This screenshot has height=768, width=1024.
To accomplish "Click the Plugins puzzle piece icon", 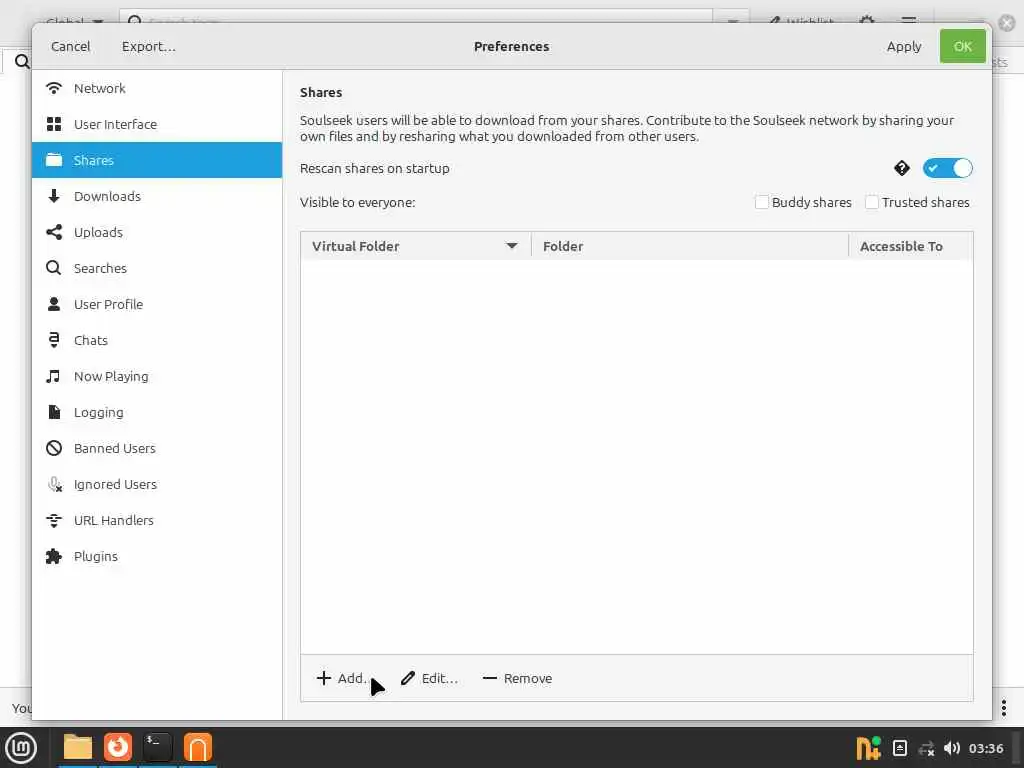I will point(54,556).
